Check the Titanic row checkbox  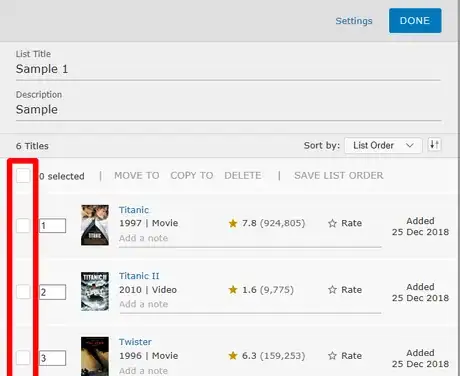23,226
